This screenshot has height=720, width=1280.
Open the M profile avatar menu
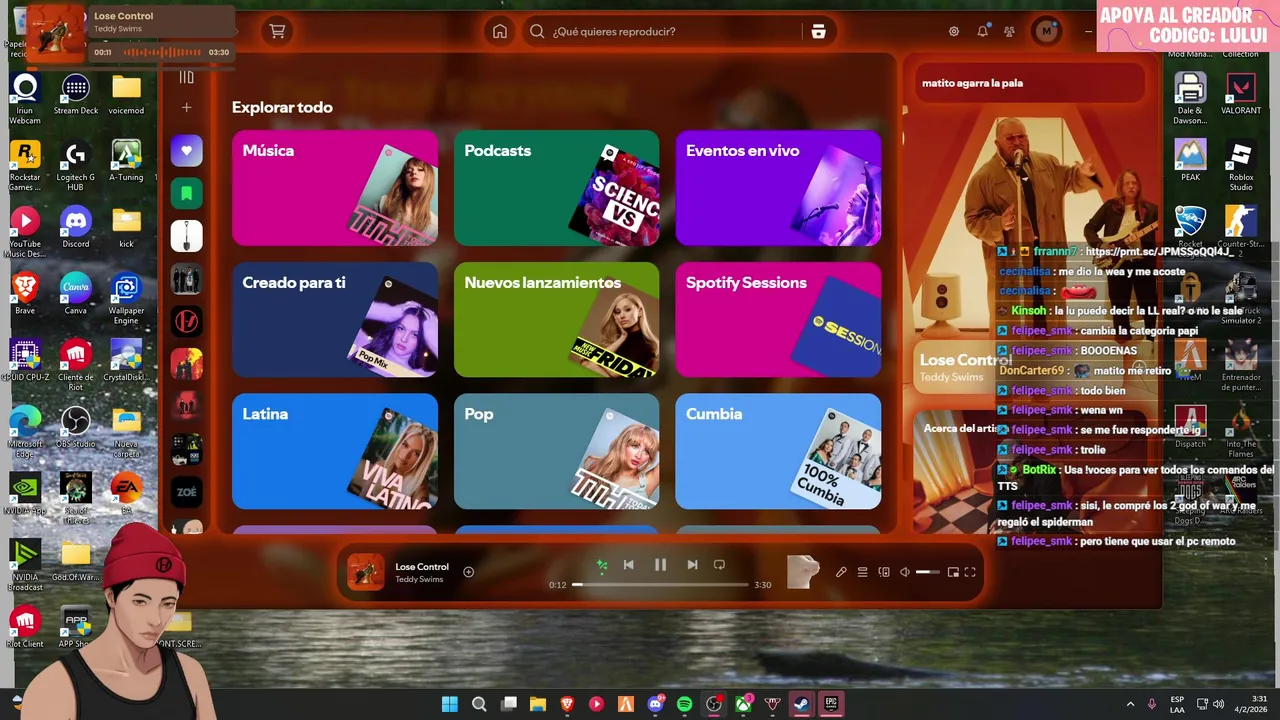1046,31
